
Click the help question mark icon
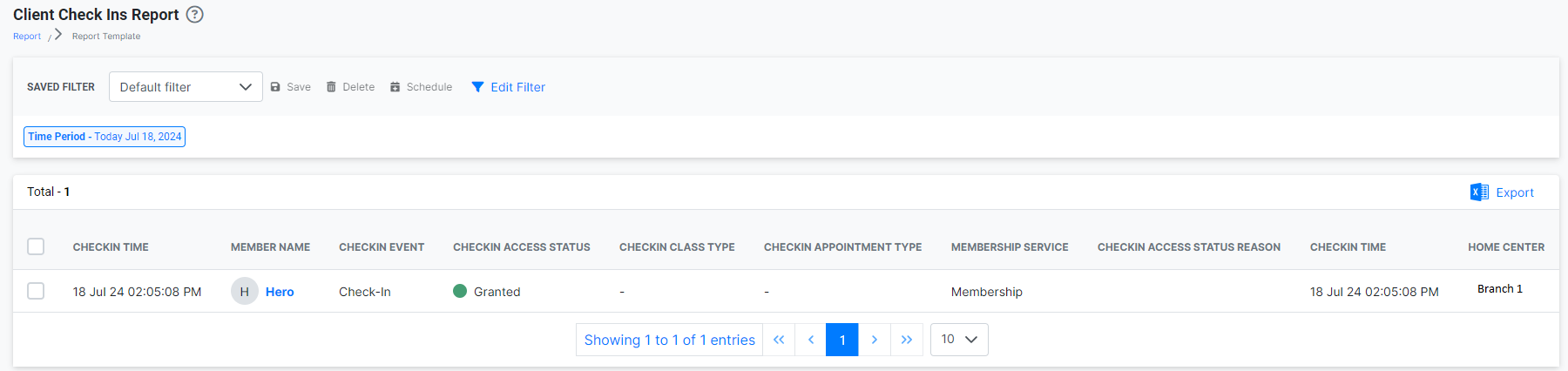tap(195, 15)
